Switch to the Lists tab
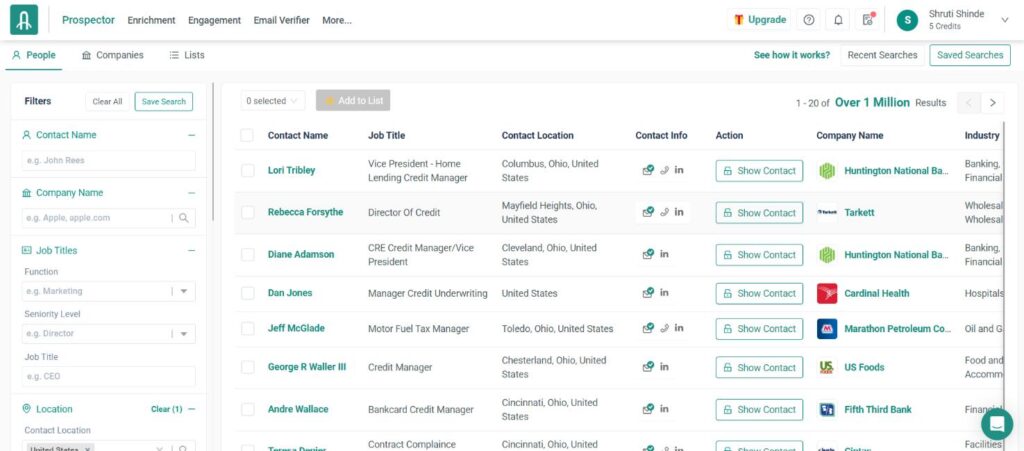The height and width of the screenshot is (451, 1024). [187, 55]
